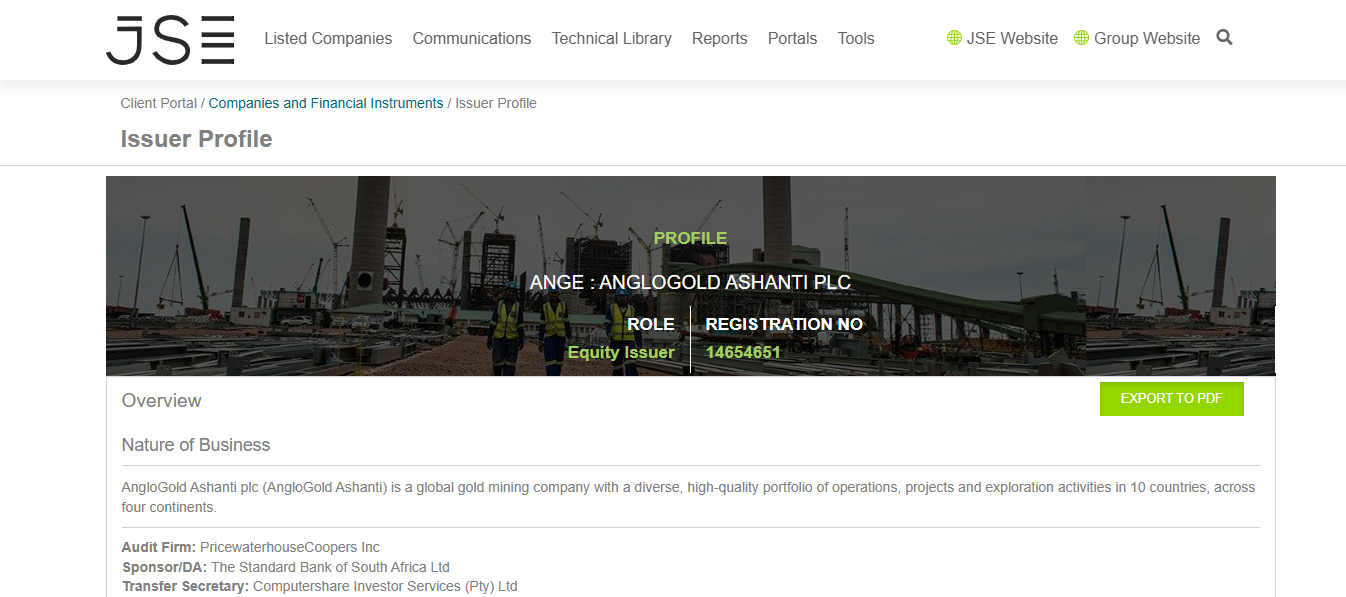Click globe icon beside JSE Website
The image size is (1346, 597).
pos(954,38)
